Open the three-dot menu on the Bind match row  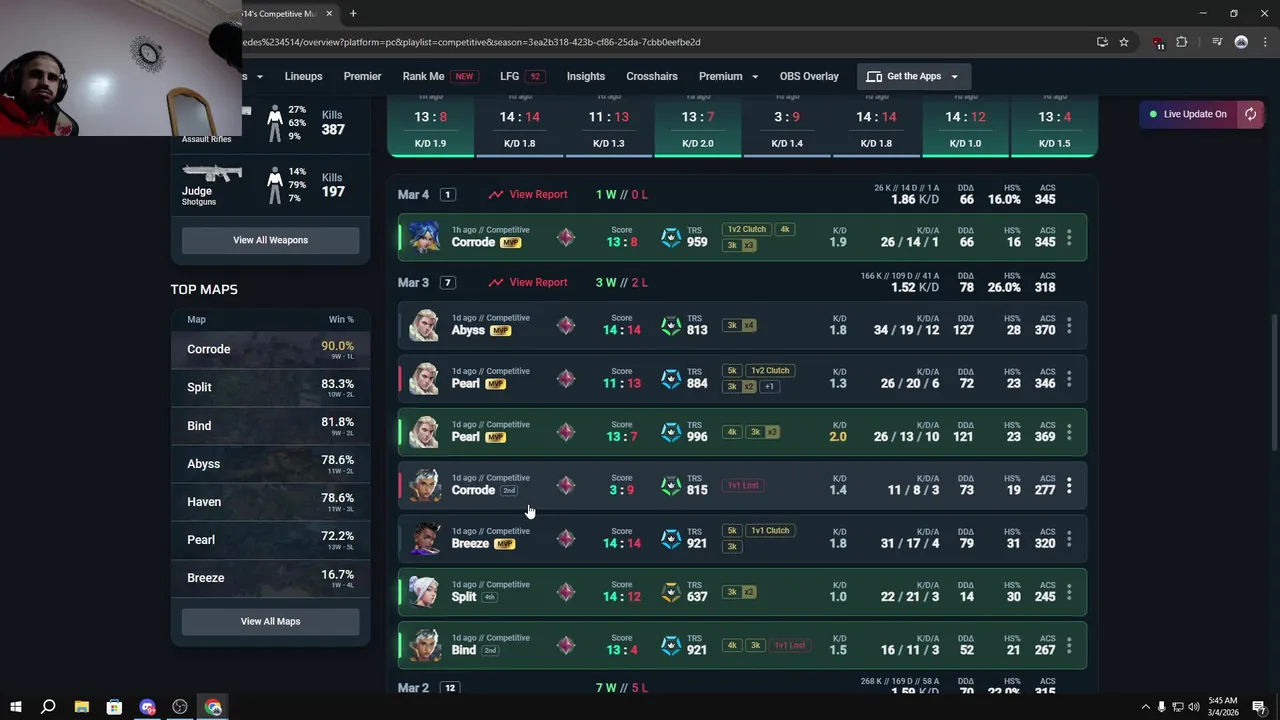pyautogui.click(x=1069, y=645)
